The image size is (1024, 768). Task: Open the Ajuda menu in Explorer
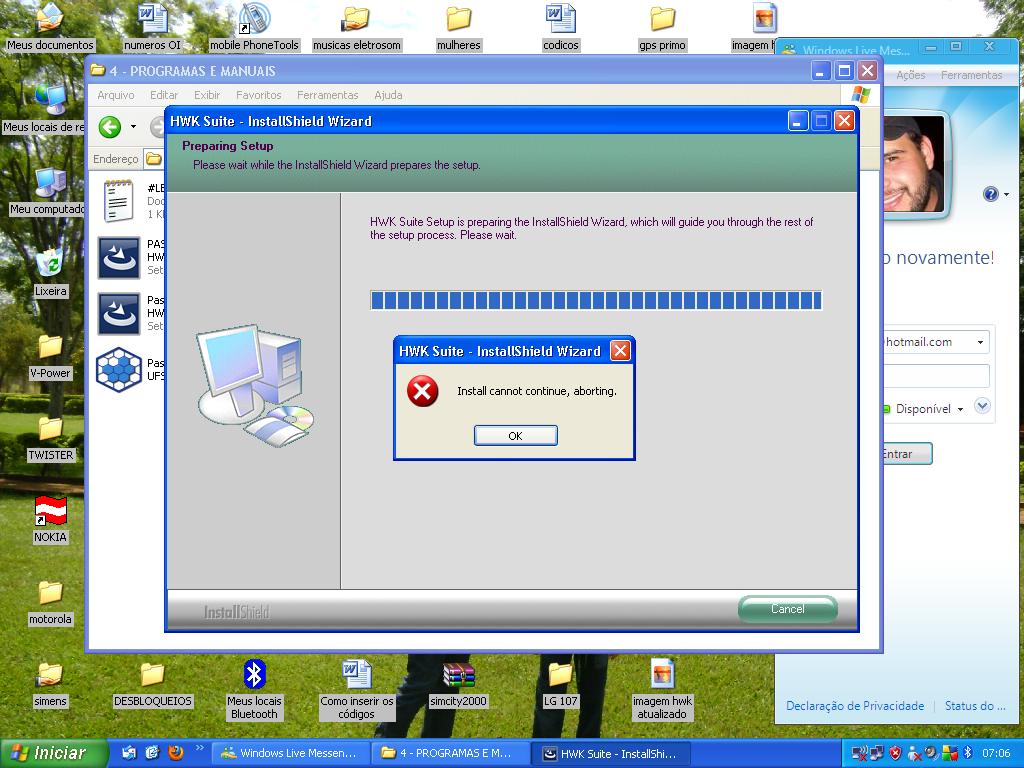click(388, 95)
